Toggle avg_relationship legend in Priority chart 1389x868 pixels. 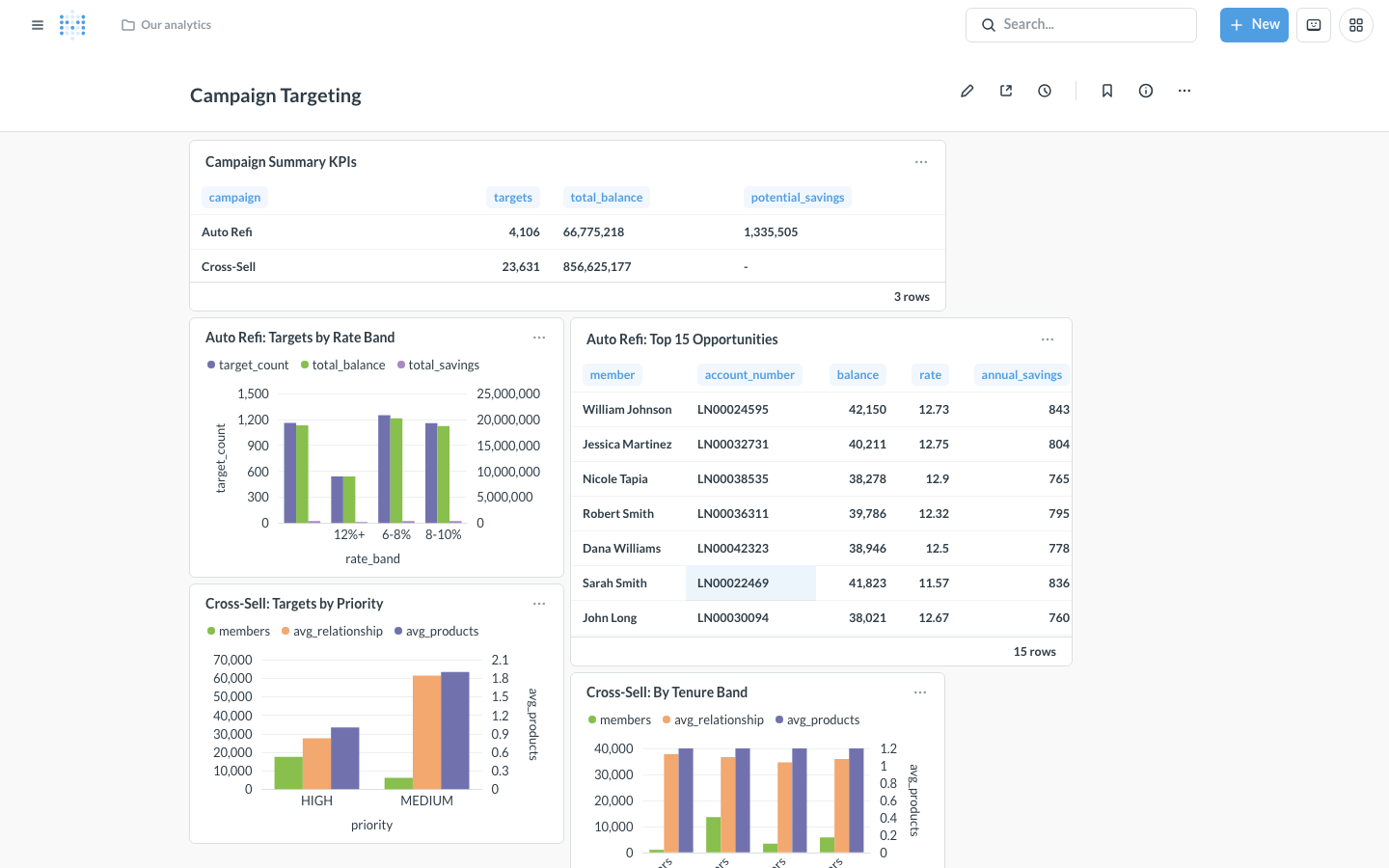point(332,631)
